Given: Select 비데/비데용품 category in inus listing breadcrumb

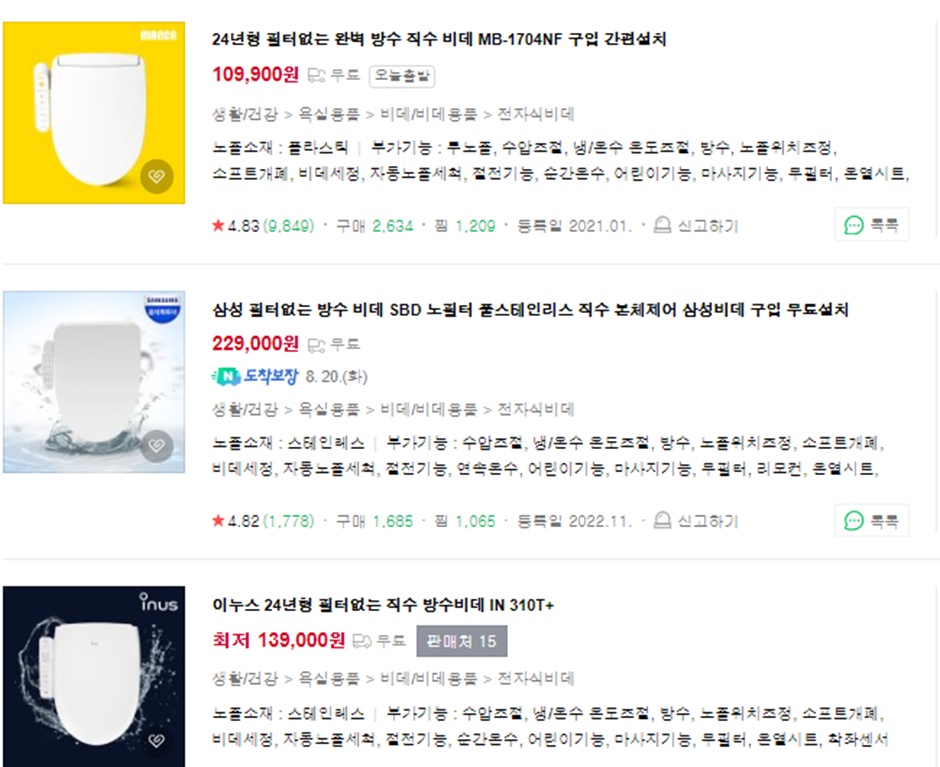Looking at the screenshot, I should point(429,678).
